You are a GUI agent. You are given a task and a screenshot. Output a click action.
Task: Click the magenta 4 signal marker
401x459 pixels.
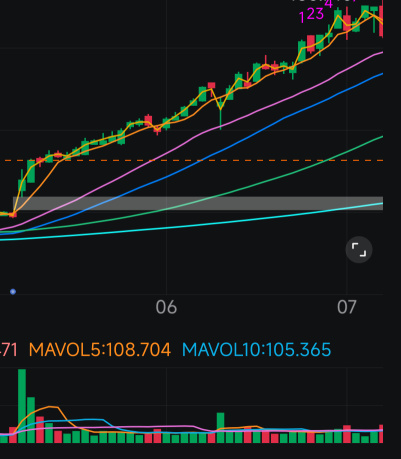pos(329,4)
